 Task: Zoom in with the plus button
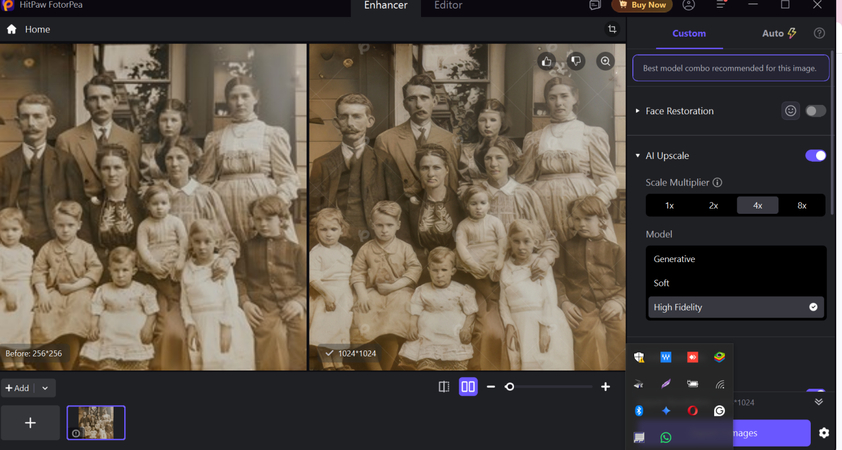pyautogui.click(x=605, y=387)
